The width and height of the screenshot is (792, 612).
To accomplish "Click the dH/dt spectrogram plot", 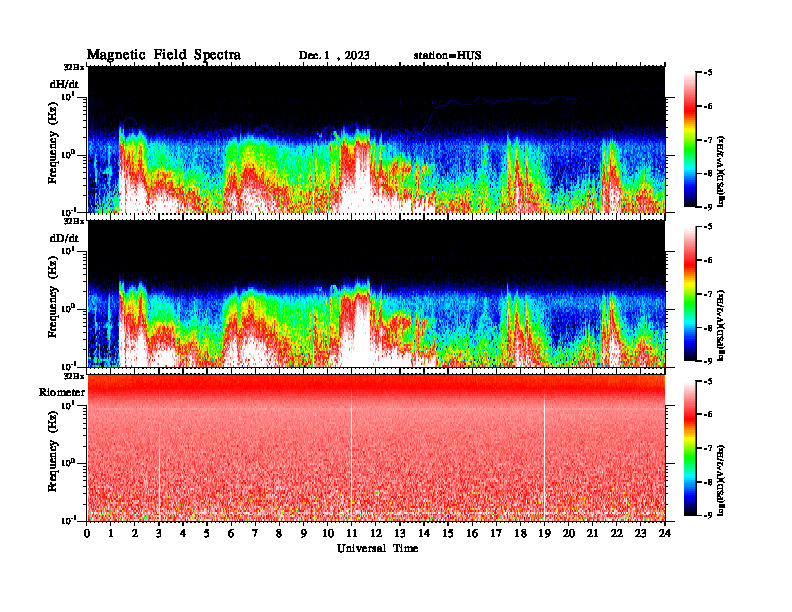I will click(x=376, y=139).
